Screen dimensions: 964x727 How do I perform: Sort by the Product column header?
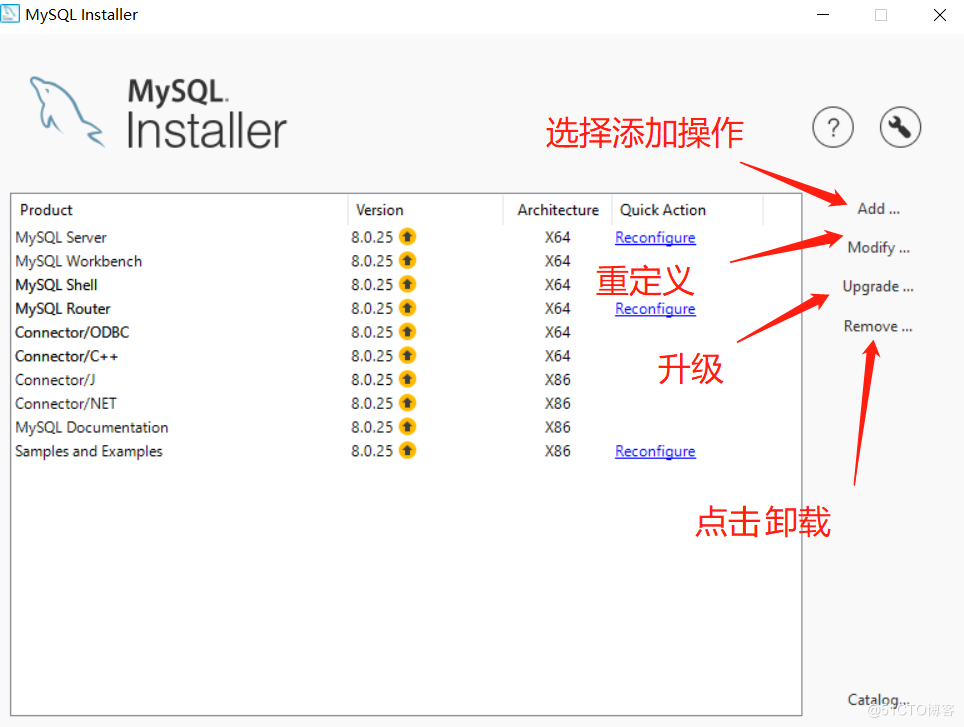point(180,210)
